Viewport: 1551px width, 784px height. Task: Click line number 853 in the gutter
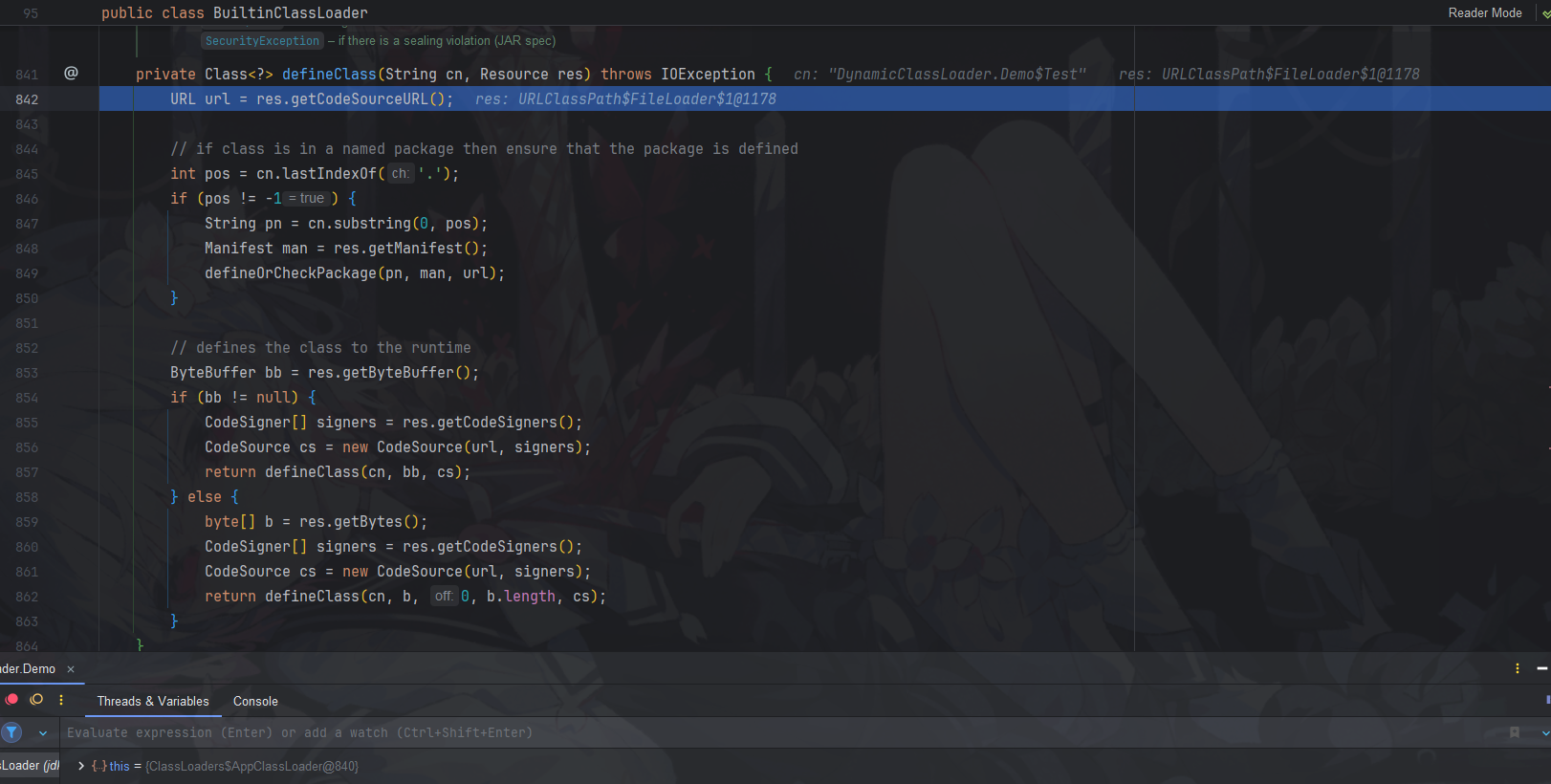27,373
